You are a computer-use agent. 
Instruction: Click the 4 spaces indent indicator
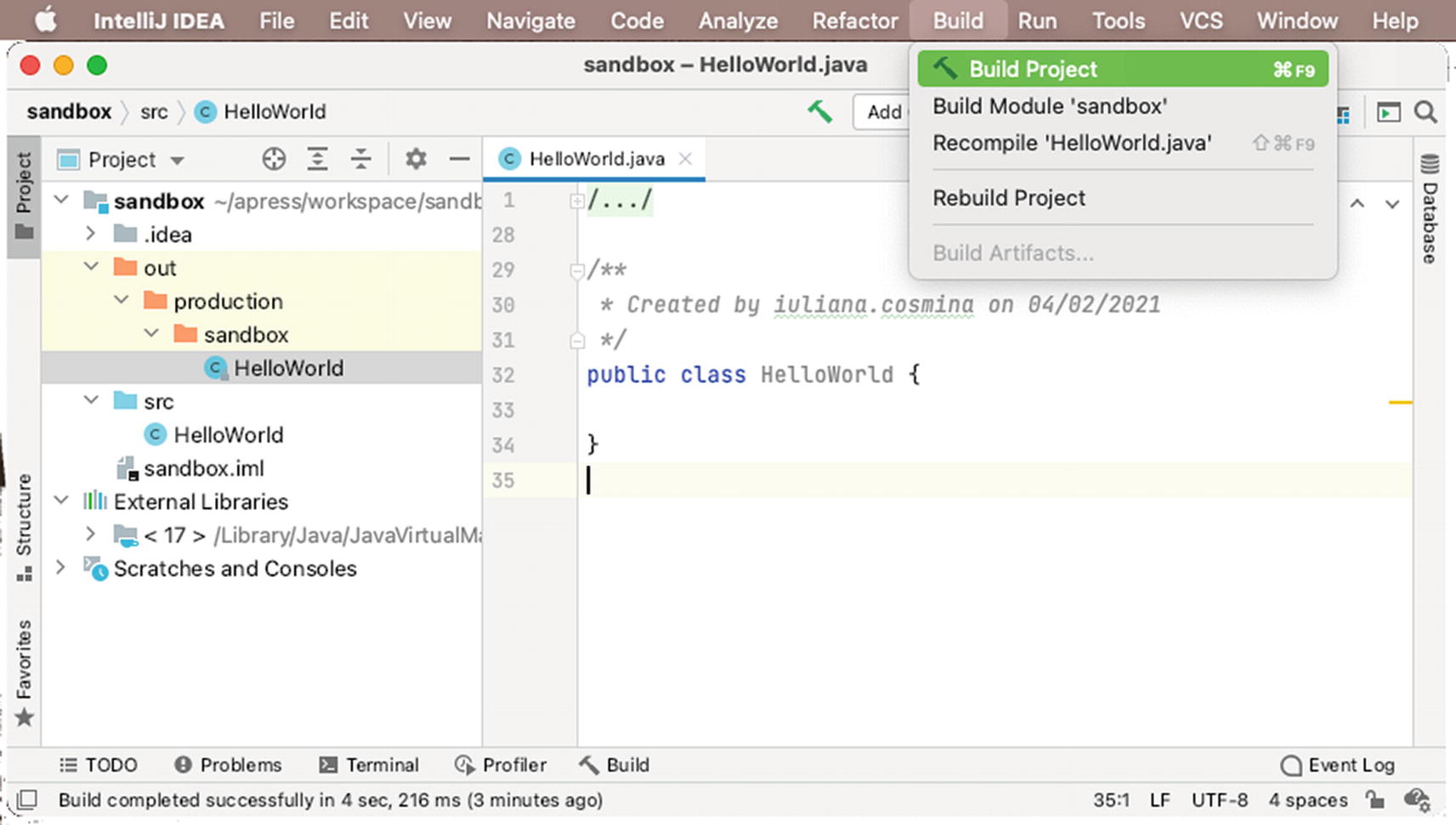pos(1308,800)
